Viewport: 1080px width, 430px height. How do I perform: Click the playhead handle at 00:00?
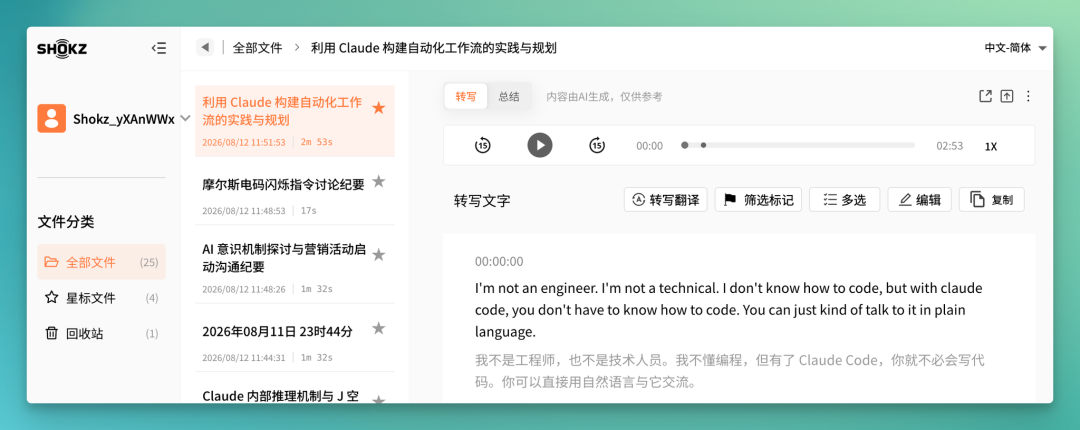685,145
